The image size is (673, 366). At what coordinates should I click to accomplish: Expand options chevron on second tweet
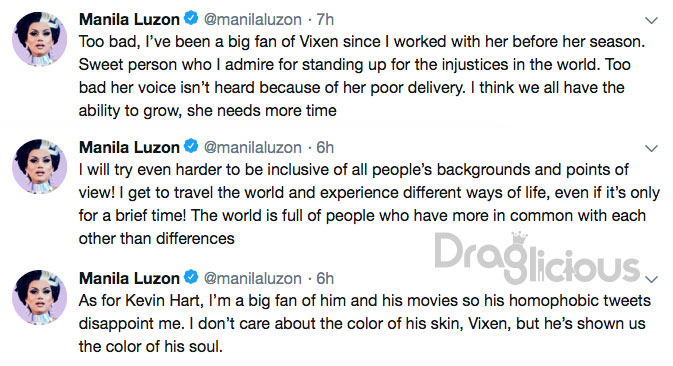(x=652, y=148)
